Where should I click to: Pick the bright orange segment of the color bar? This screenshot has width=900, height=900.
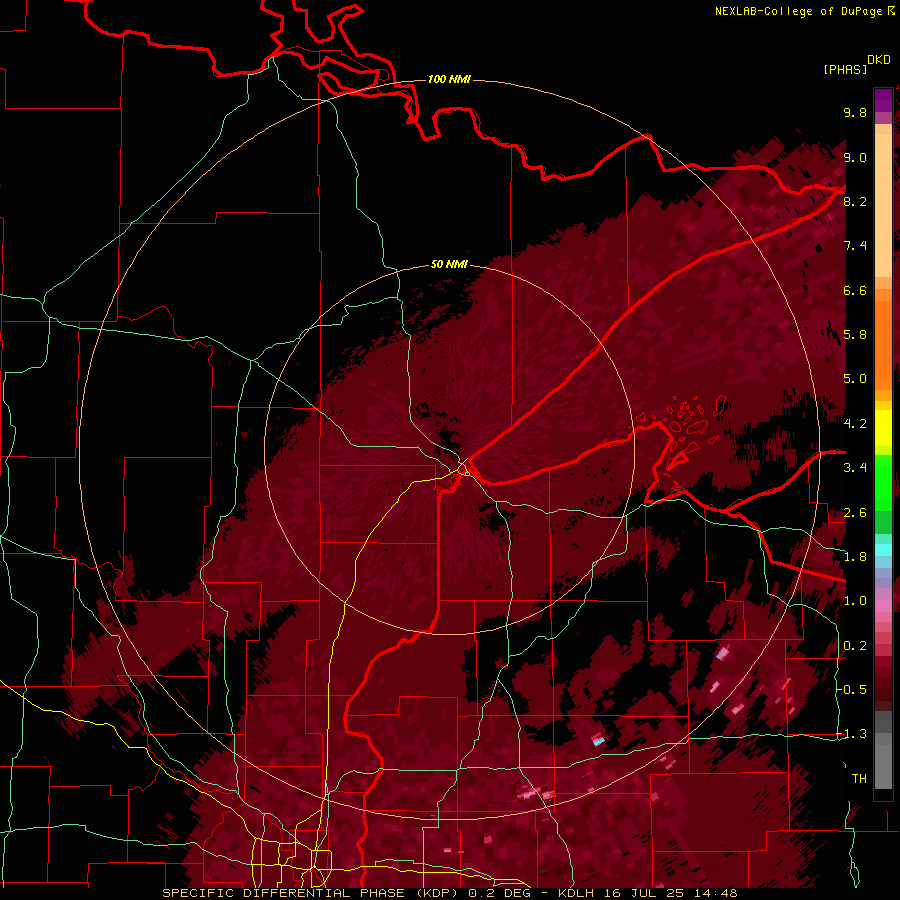[883, 346]
